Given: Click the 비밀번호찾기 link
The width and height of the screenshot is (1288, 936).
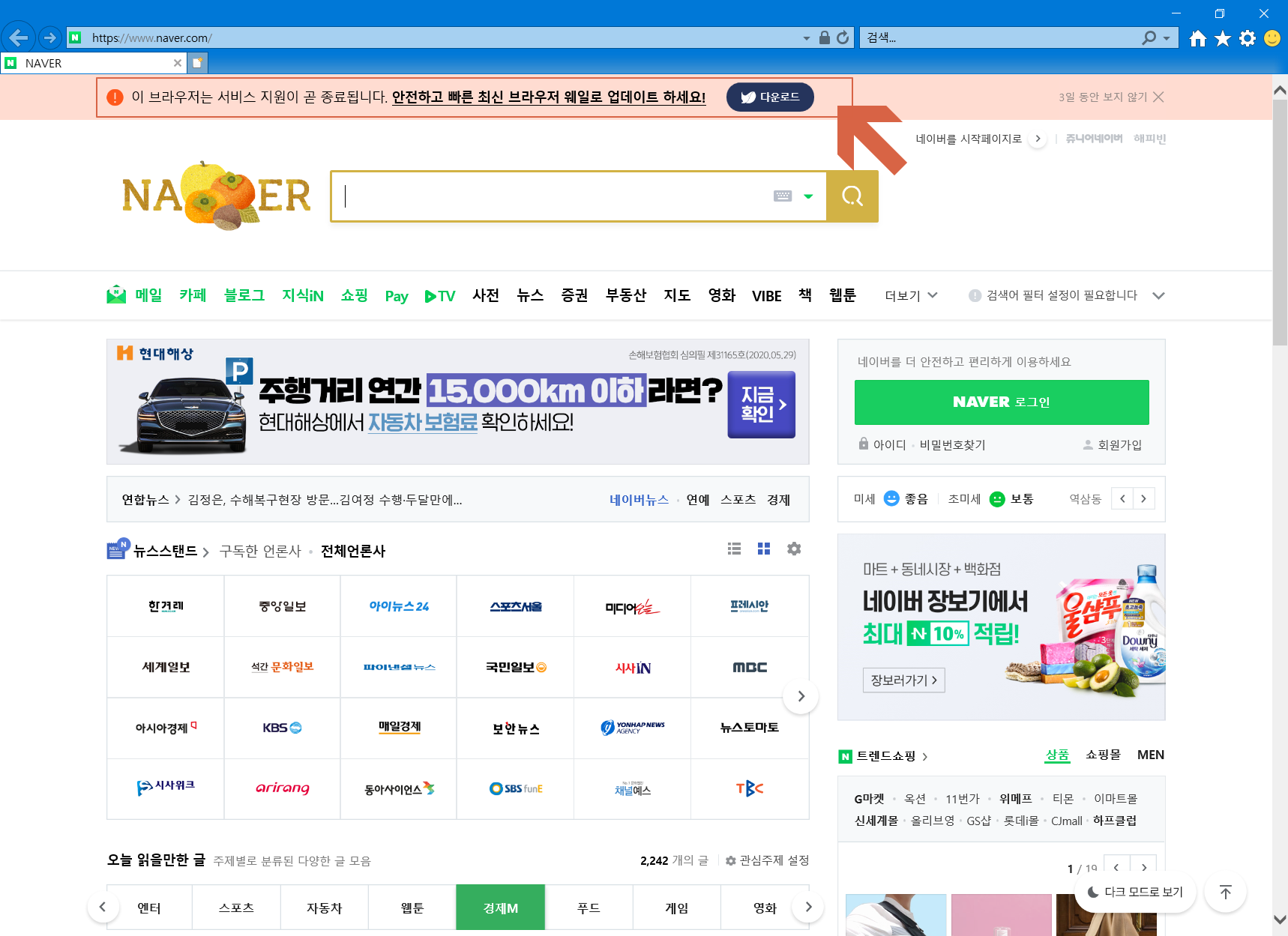Looking at the screenshot, I should 952,444.
